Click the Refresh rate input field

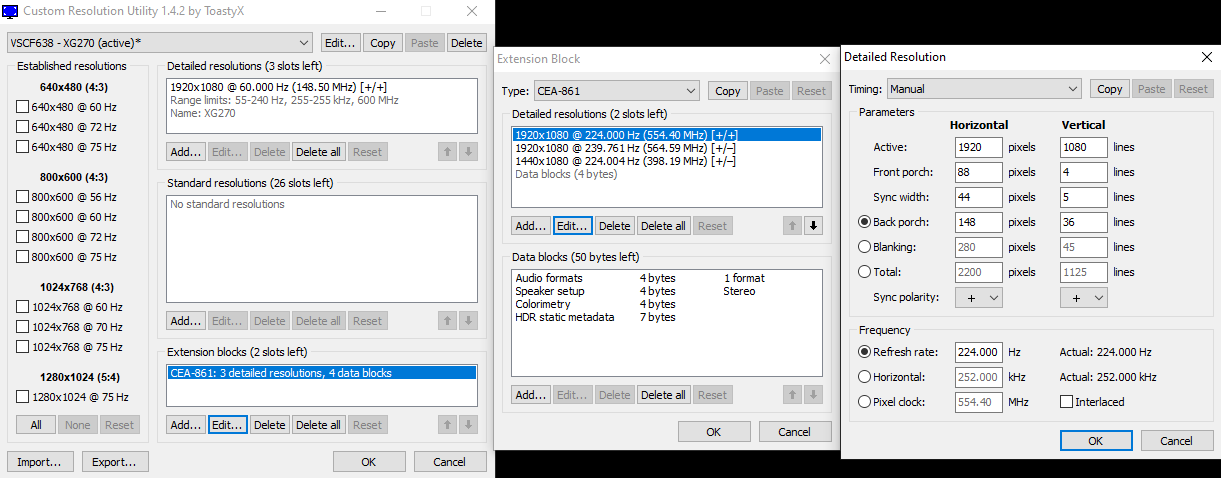tap(976, 352)
